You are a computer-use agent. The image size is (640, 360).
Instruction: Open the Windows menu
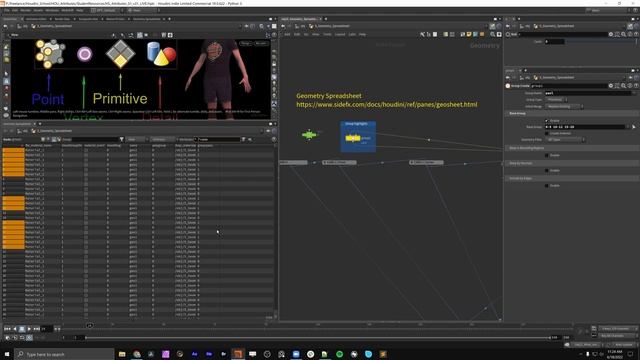click(52, 10)
